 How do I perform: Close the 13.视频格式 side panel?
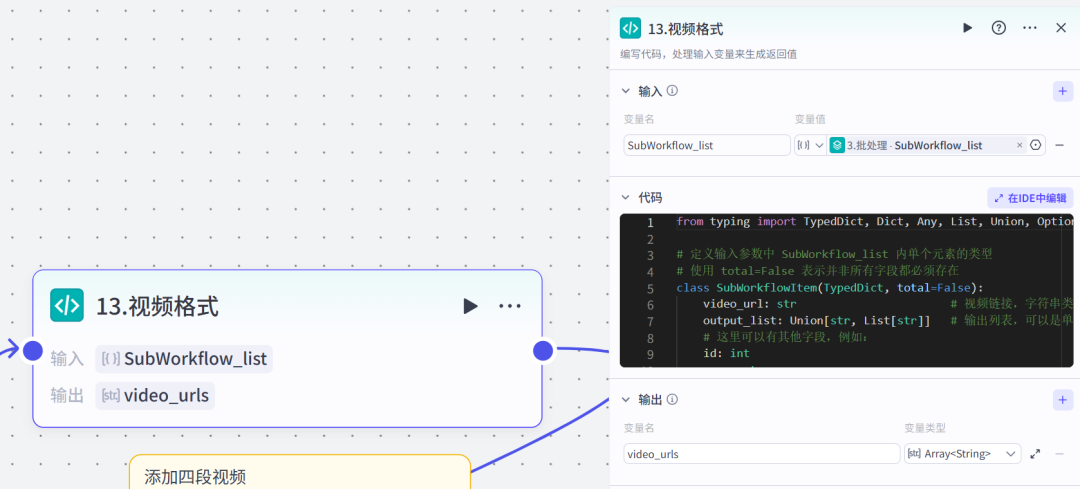(x=1061, y=28)
